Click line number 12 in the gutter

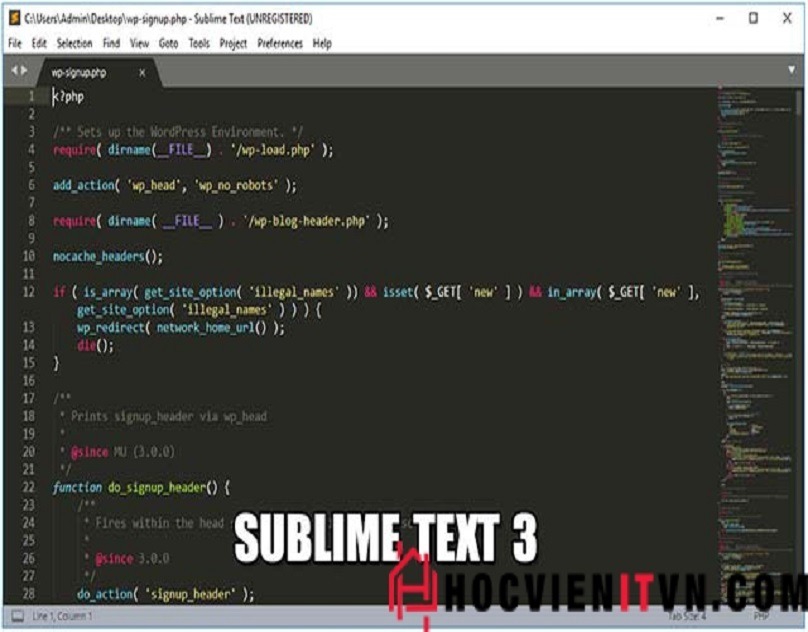click(27, 290)
